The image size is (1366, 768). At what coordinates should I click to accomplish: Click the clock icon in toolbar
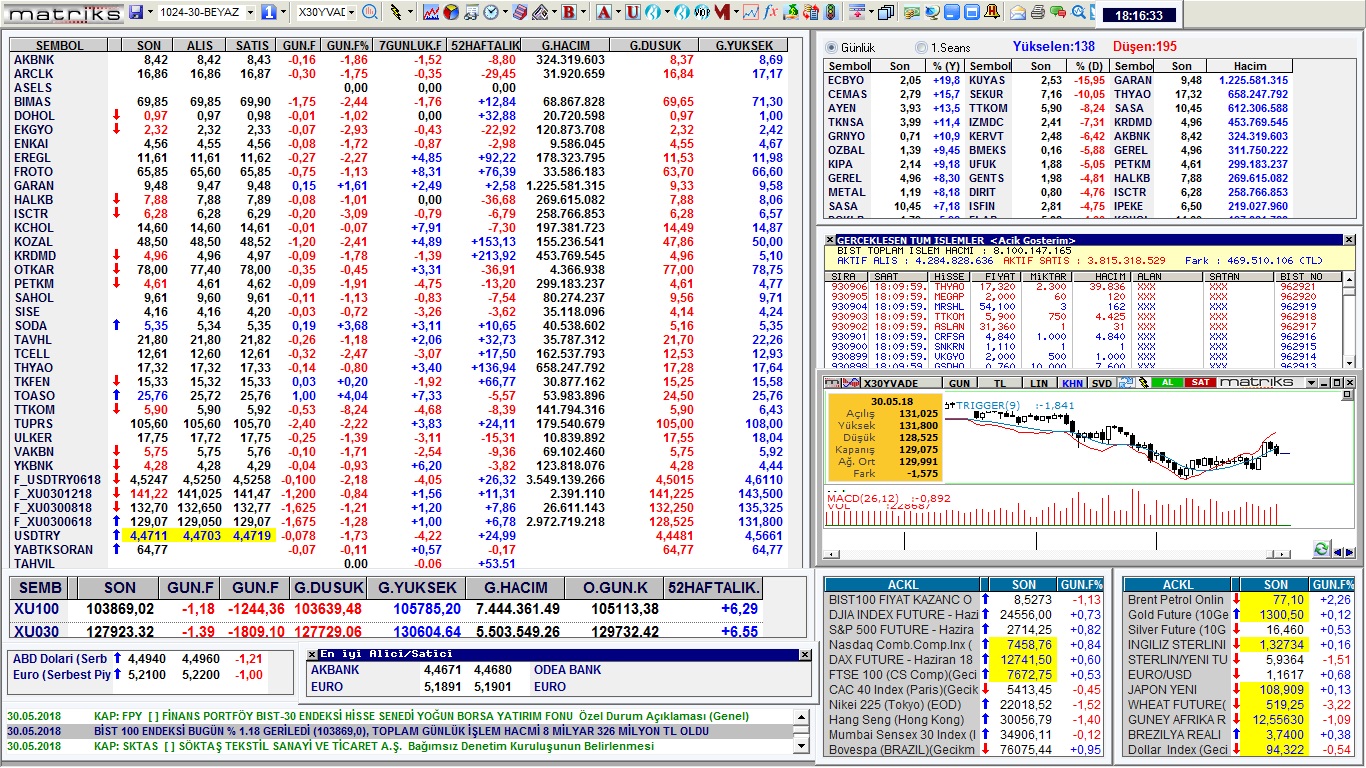491,12
